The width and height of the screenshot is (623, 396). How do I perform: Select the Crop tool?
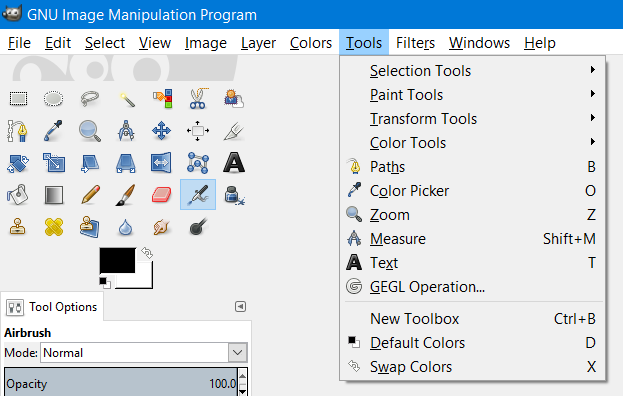click(234, 131)
